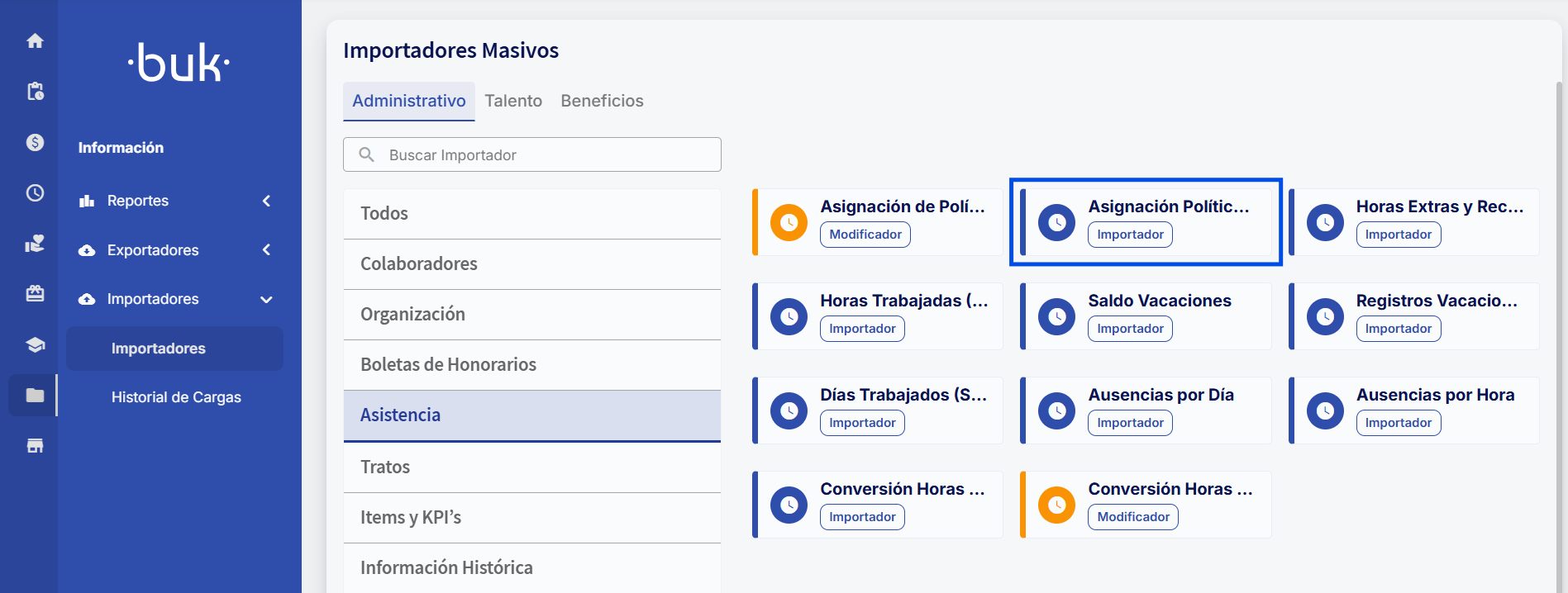The height and width of the screenshot is (593, 1568).
Task: Select the clipboard attendance icon in sidebar
Action: coord(34,92)
